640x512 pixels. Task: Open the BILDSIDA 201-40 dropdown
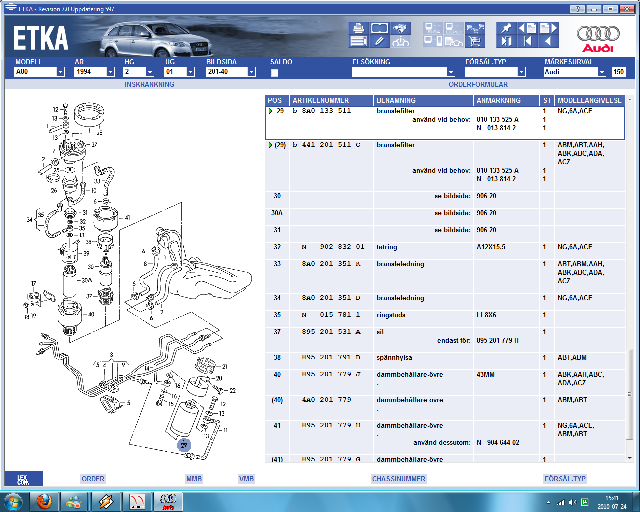[x=251, y=72]
